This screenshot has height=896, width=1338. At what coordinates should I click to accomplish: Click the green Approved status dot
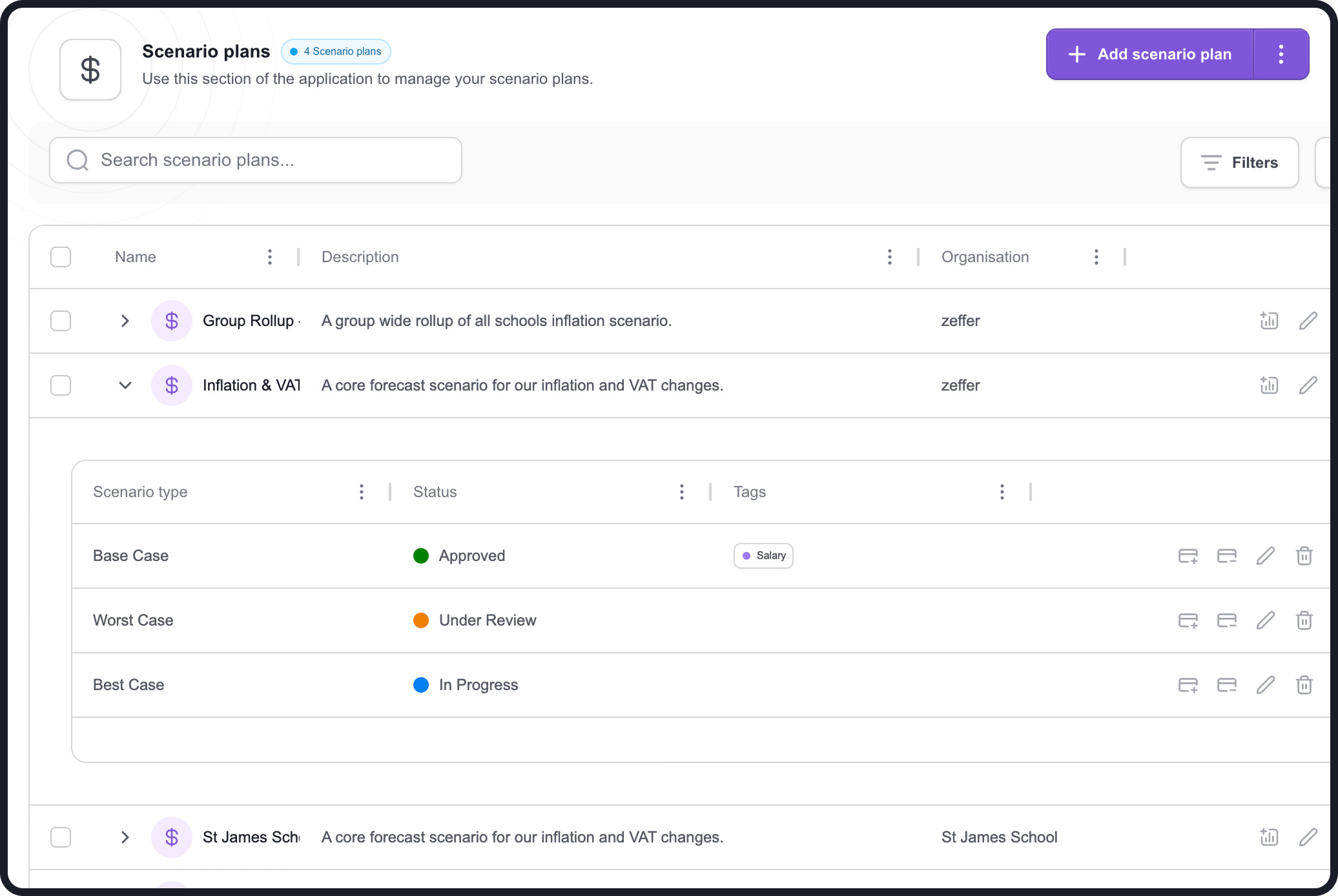tap(421, 556)
